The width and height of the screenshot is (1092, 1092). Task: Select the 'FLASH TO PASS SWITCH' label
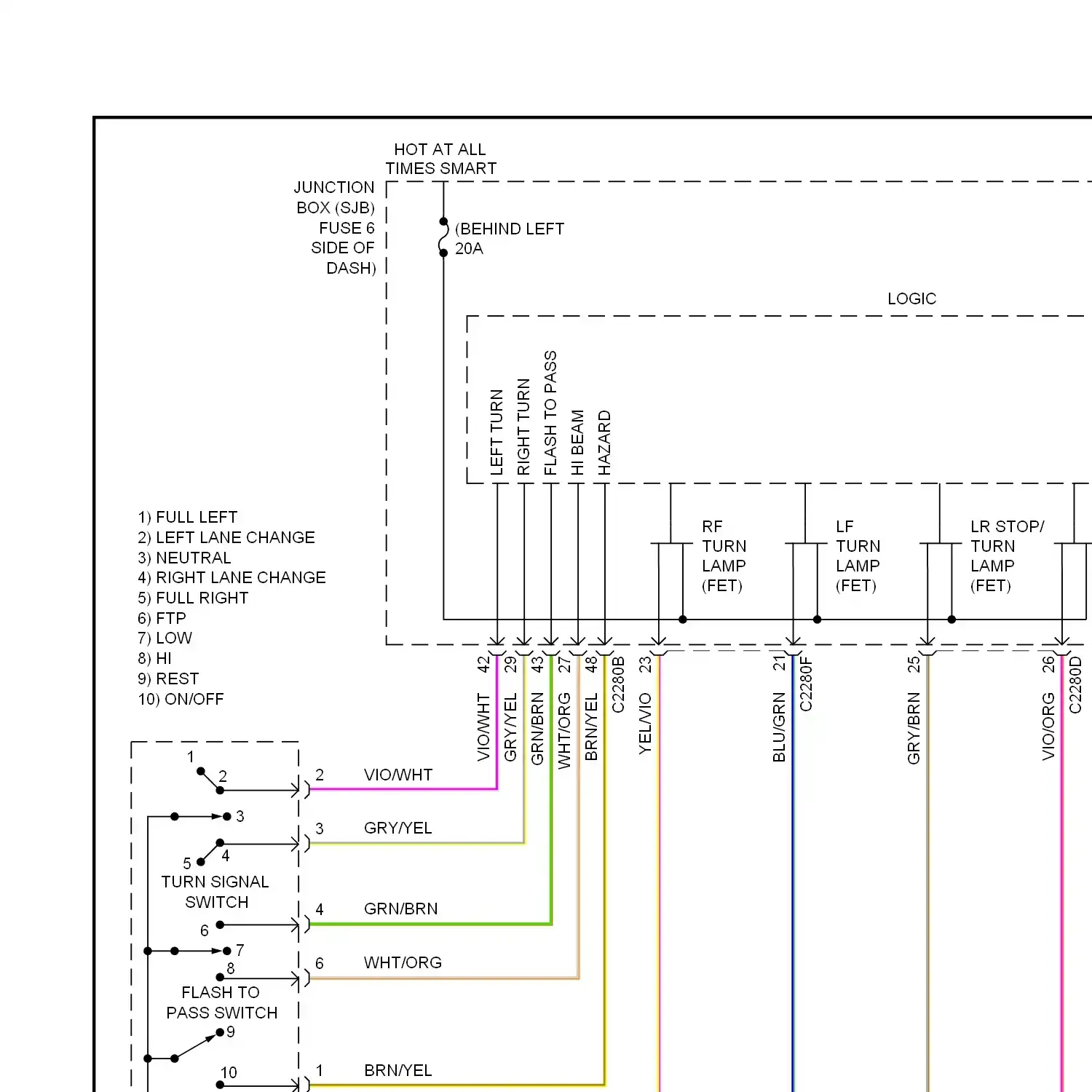pyautogui.click(x=221, y=1002)
